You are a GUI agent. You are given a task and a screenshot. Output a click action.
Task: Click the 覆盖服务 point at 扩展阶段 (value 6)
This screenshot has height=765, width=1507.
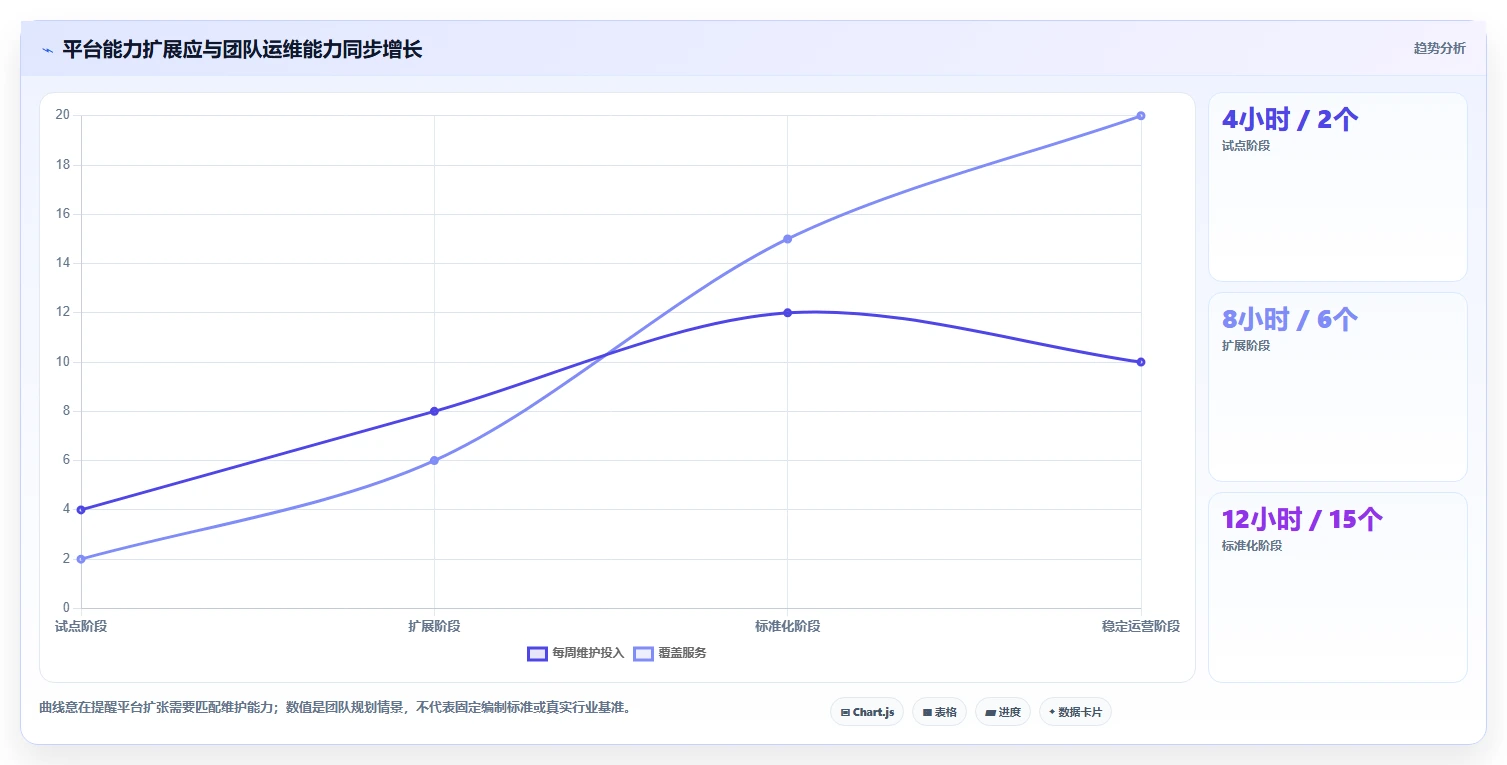point(434,460)
